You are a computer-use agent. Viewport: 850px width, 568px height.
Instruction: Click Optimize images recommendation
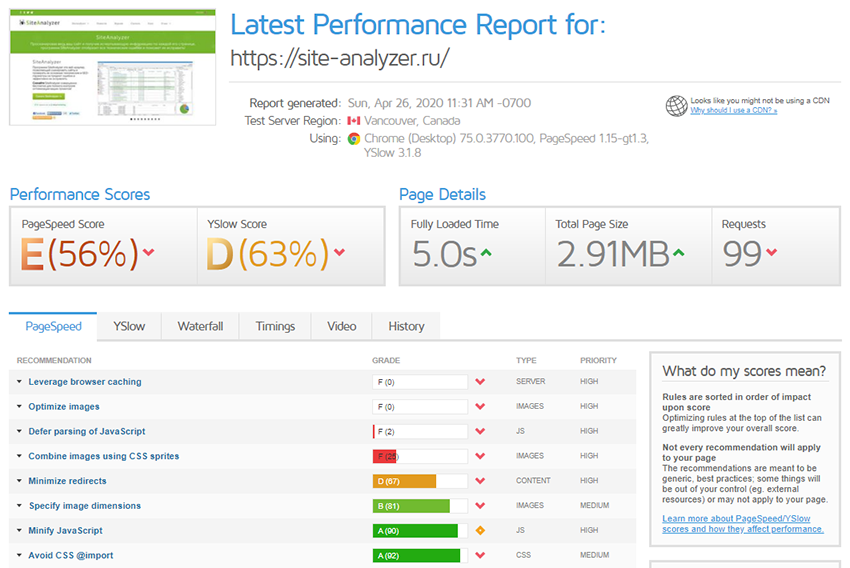64,406
